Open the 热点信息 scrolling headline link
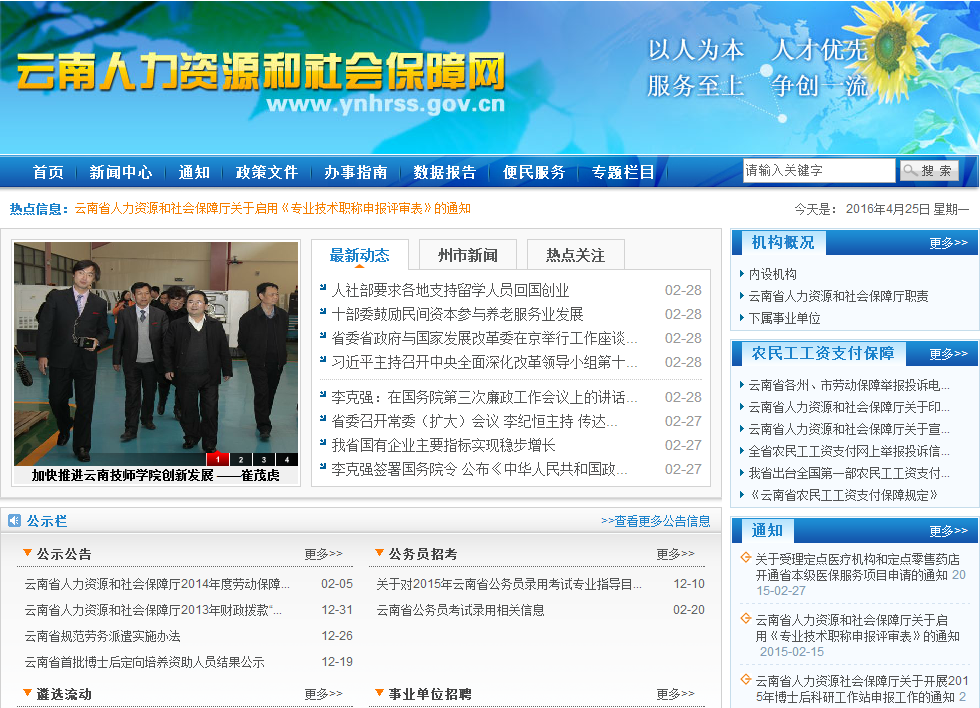 [x=272, y=208]
